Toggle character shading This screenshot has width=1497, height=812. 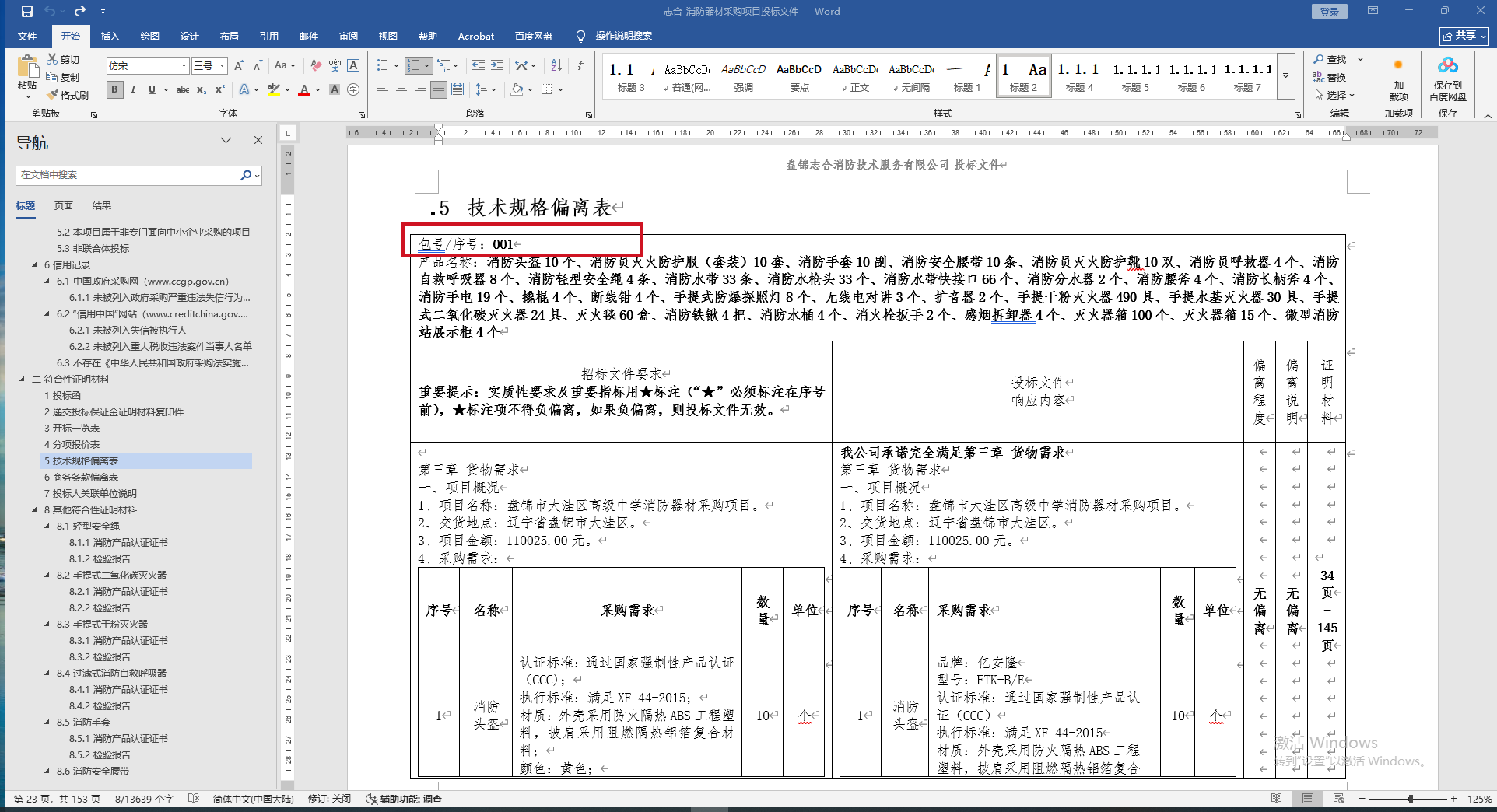(335, 89)
